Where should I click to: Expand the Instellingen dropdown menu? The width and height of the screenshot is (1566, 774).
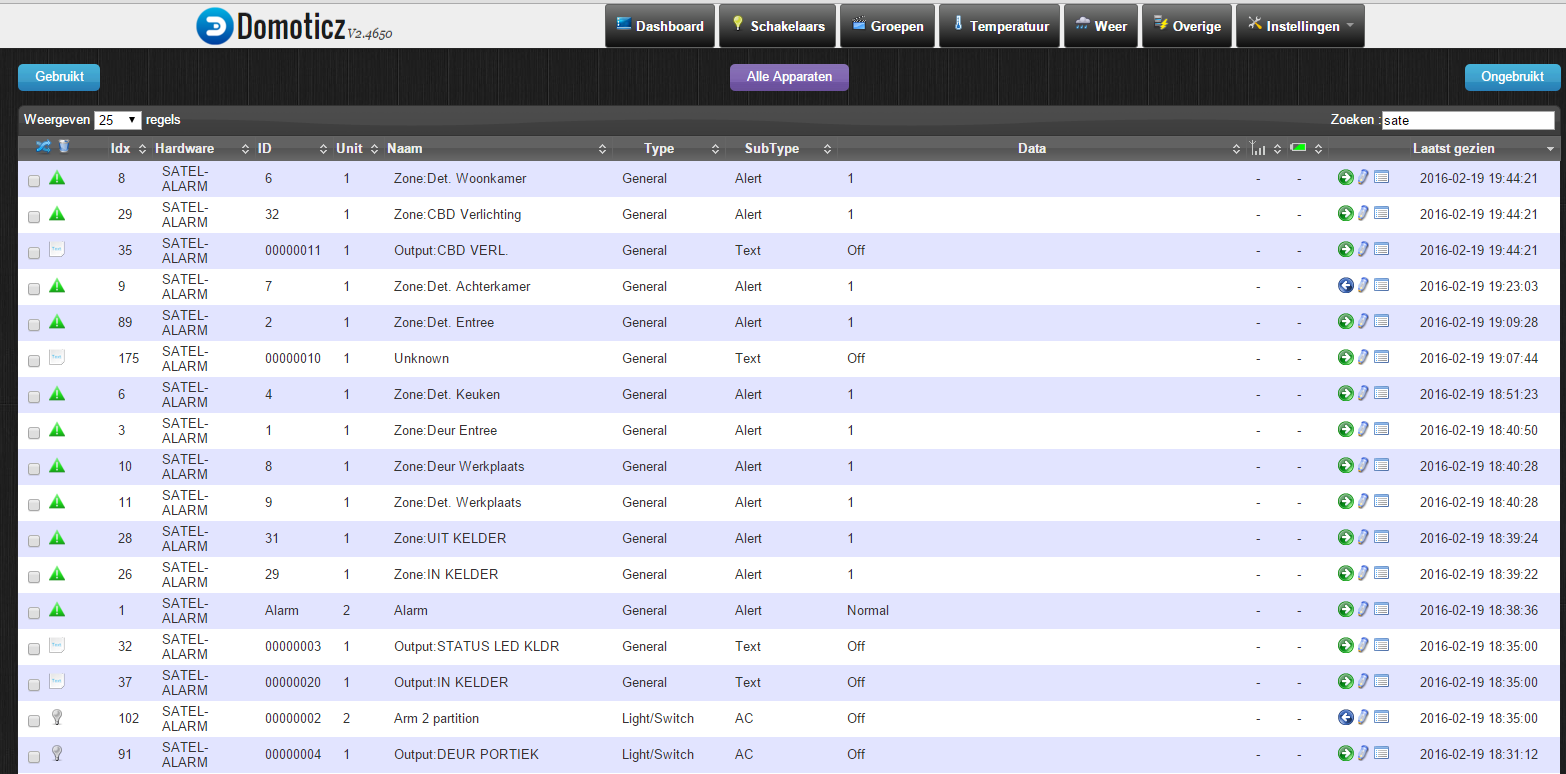pyautogui.click(x=1300, y=26)
